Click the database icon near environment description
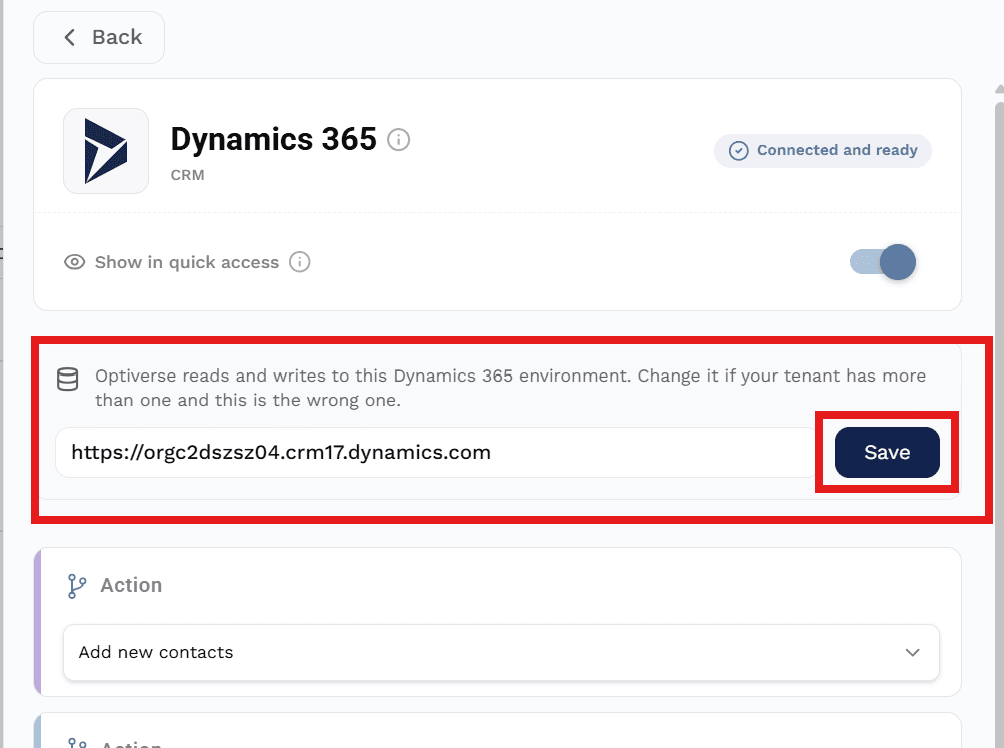The height and width of the screenshot is (748, 1004). (x=67, y=379)
